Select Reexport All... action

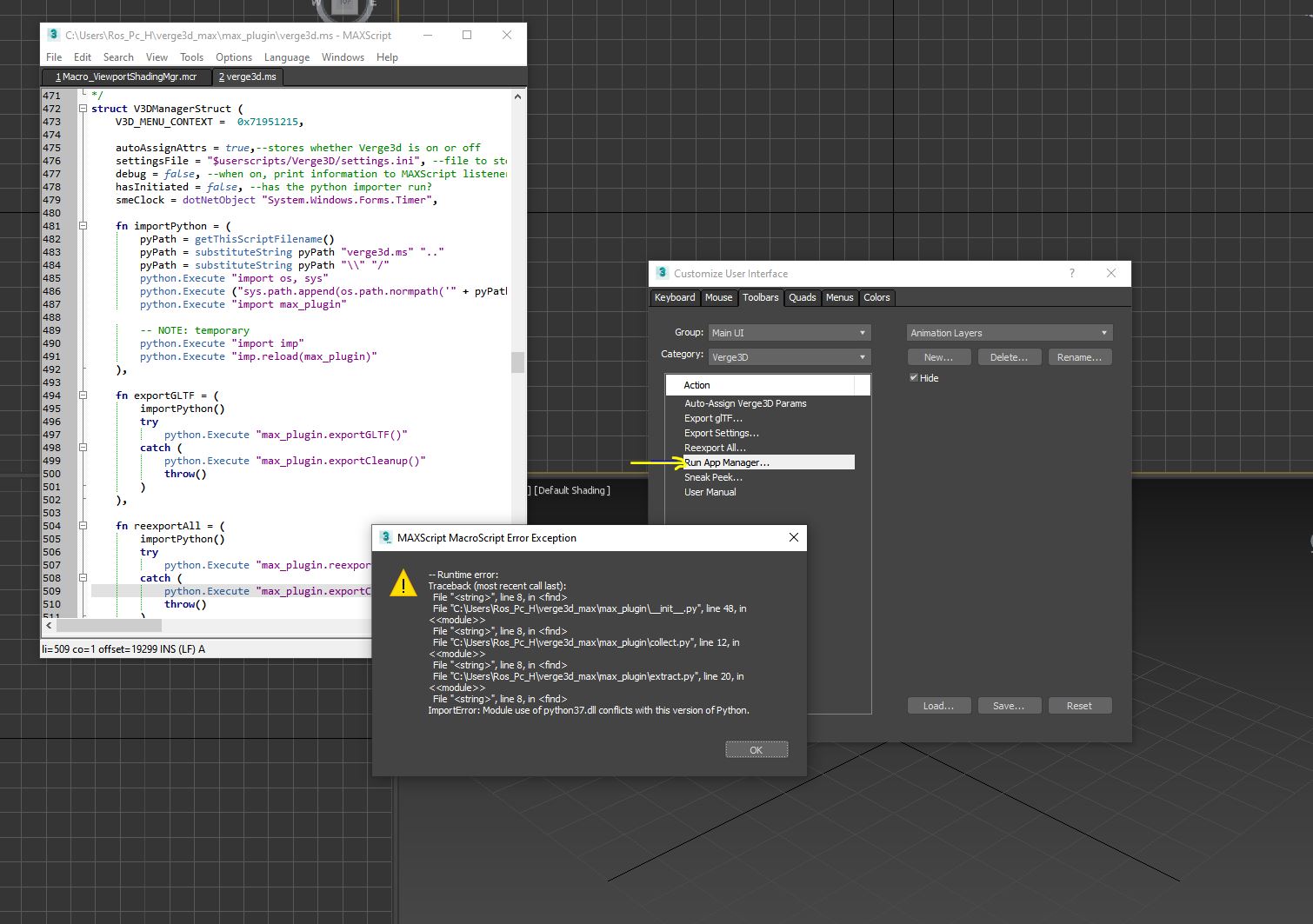[x=715, y=448]
